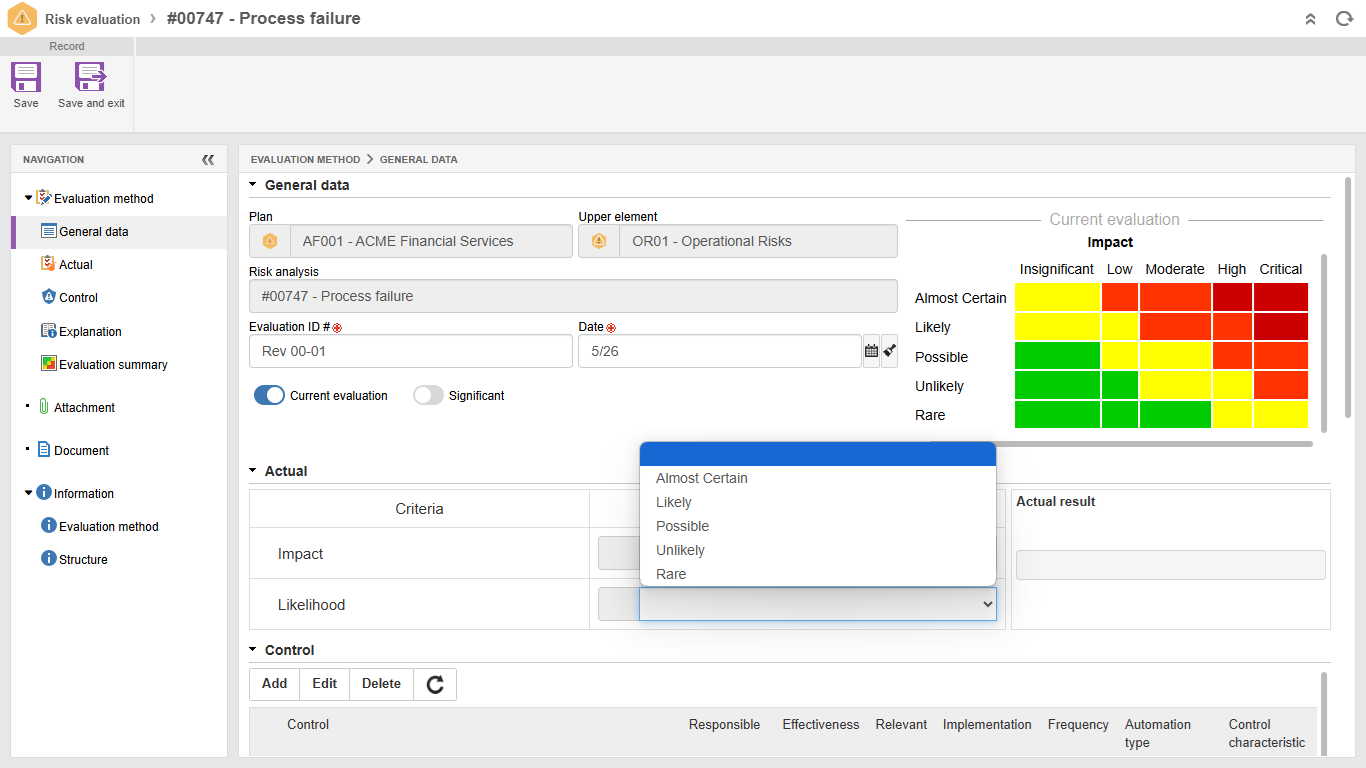
Task: Click the Effectiveness column header
Action: click(x=820, y=725)
